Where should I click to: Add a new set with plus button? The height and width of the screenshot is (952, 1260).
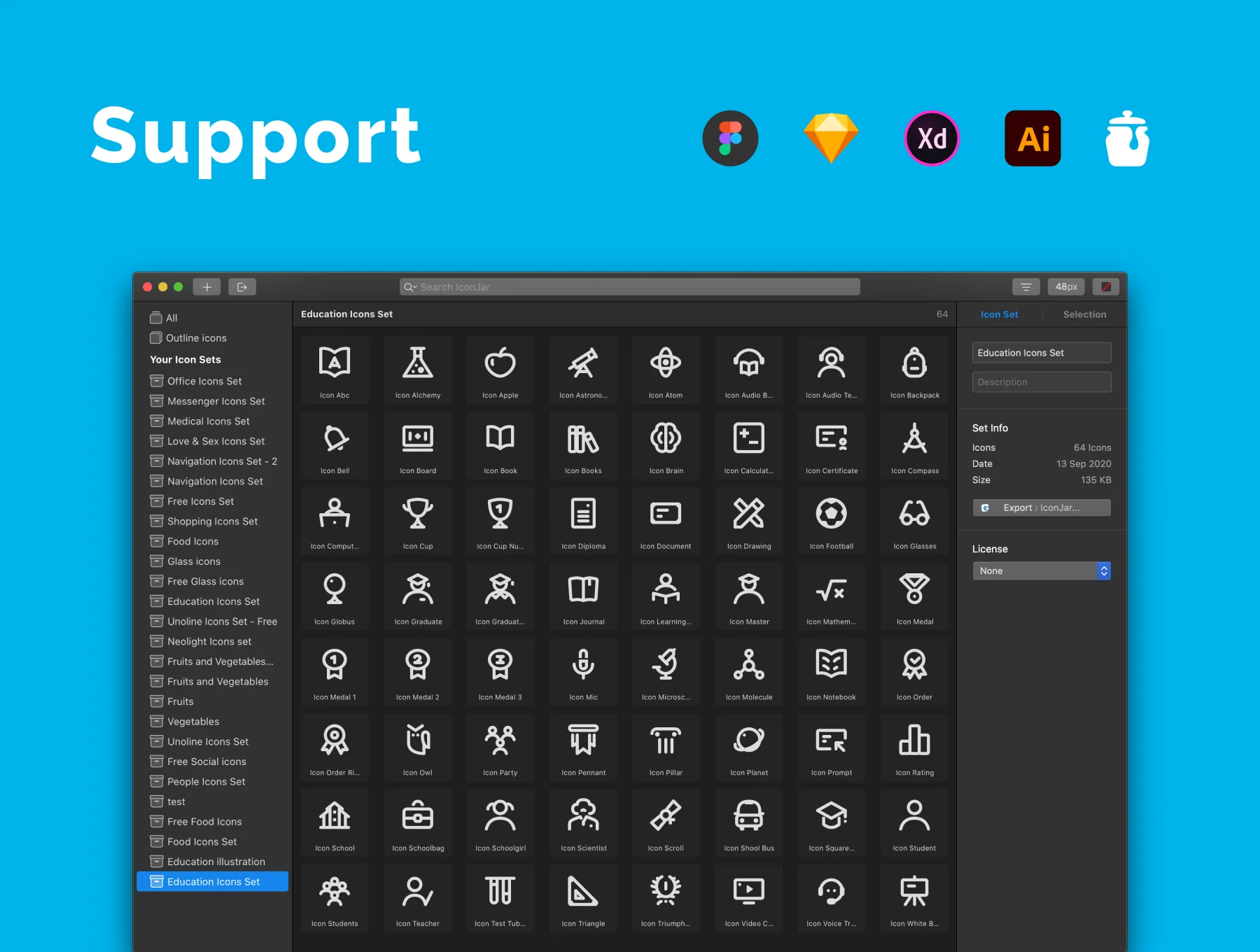pyautogui.click(x=206, y=287)
